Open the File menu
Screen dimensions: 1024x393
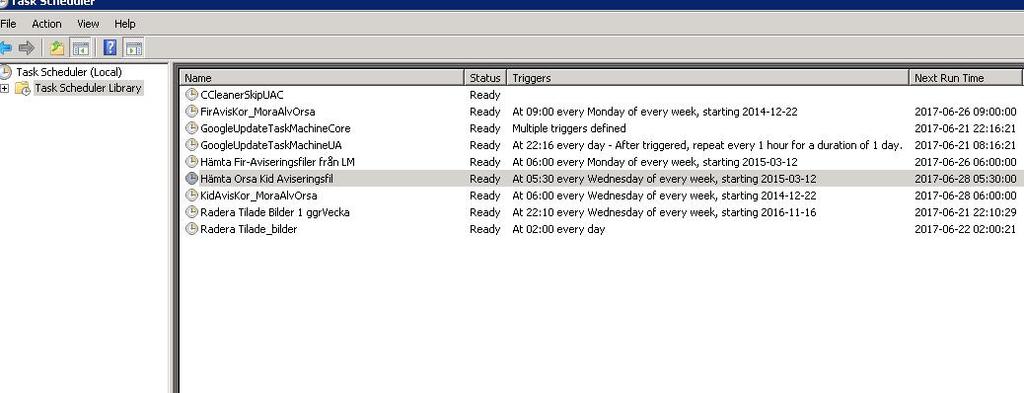8,24
